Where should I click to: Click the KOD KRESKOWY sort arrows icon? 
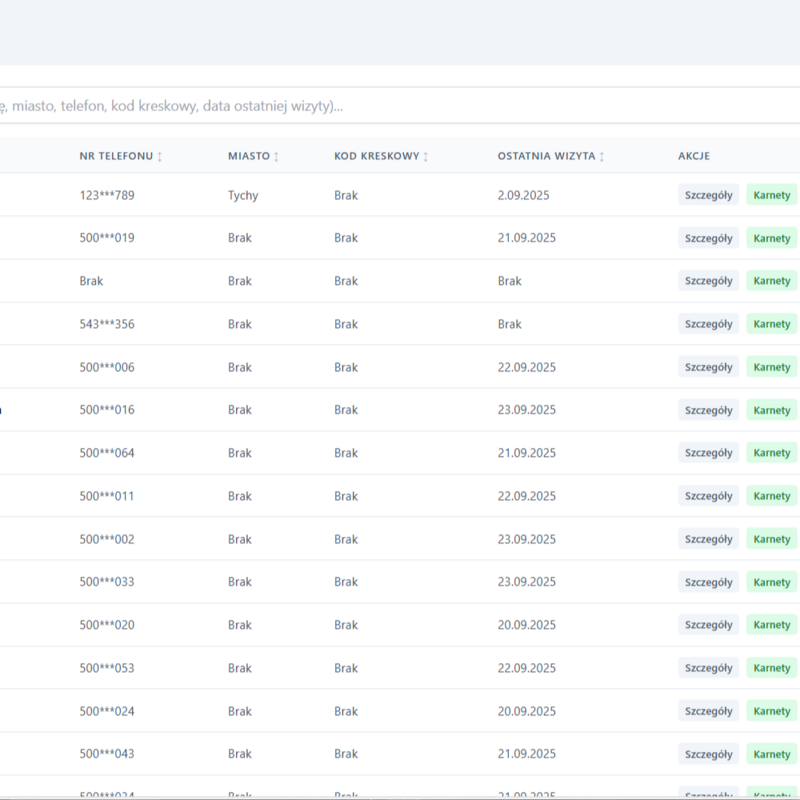click(426, 157)
